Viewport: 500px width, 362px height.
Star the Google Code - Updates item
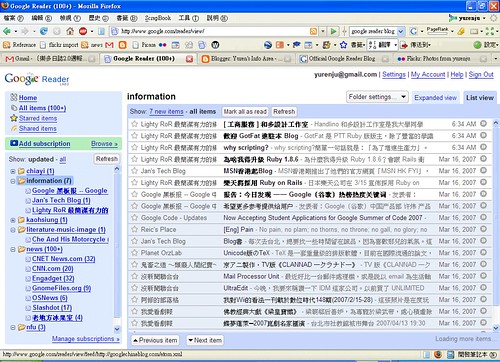[135, 218]
